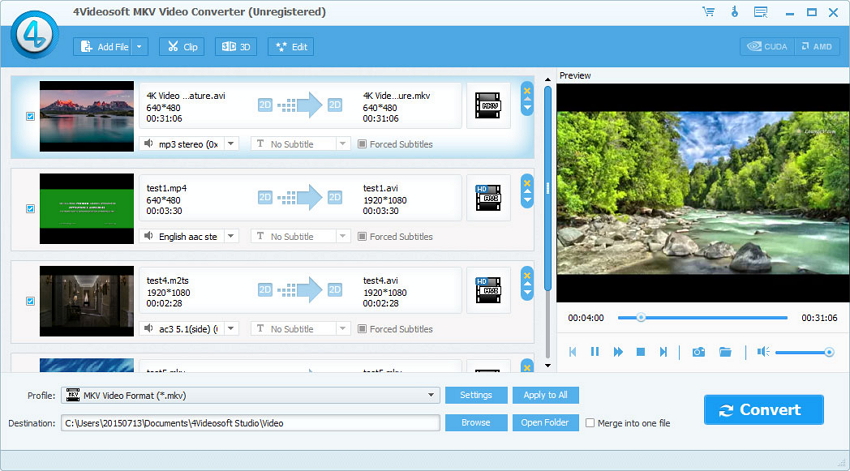Viewport: 850px width, 471px height.
Task: Expand the mp3 stereo audio track dropdown
Action: (231, 144)
